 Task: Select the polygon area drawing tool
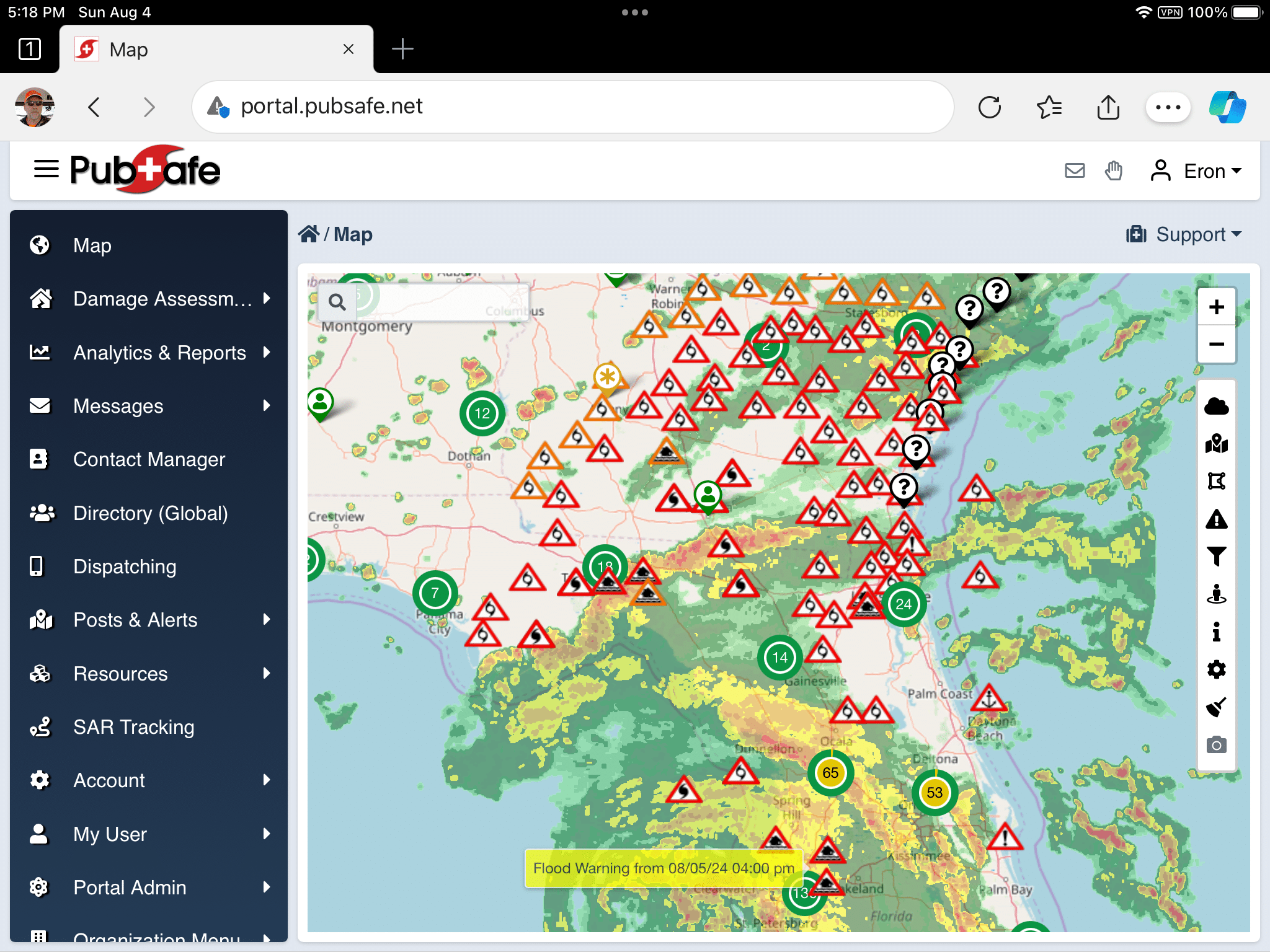[1217, 481]
